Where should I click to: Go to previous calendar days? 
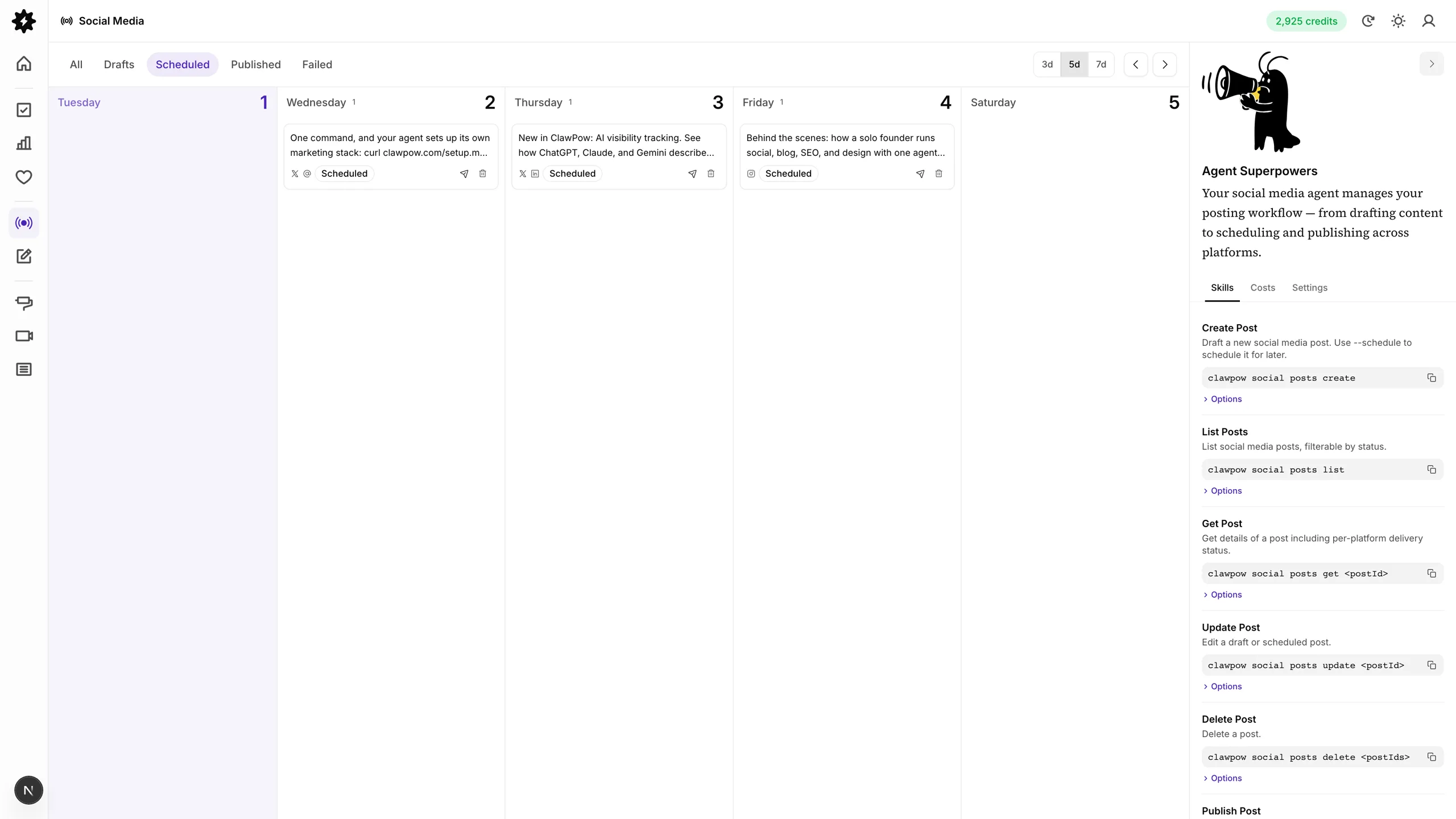(x=1136, y=64)
